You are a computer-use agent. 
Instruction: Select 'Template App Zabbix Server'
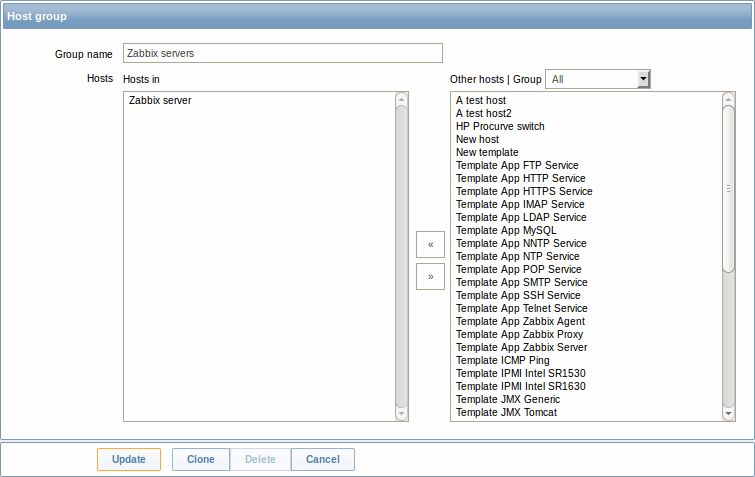coord(521,347)
